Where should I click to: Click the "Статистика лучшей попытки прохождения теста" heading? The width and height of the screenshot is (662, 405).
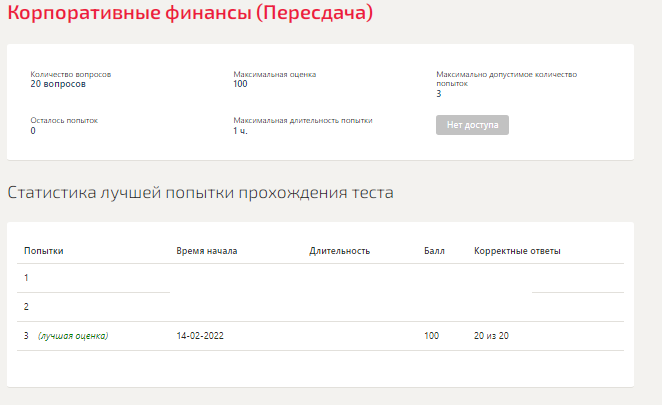200,192
